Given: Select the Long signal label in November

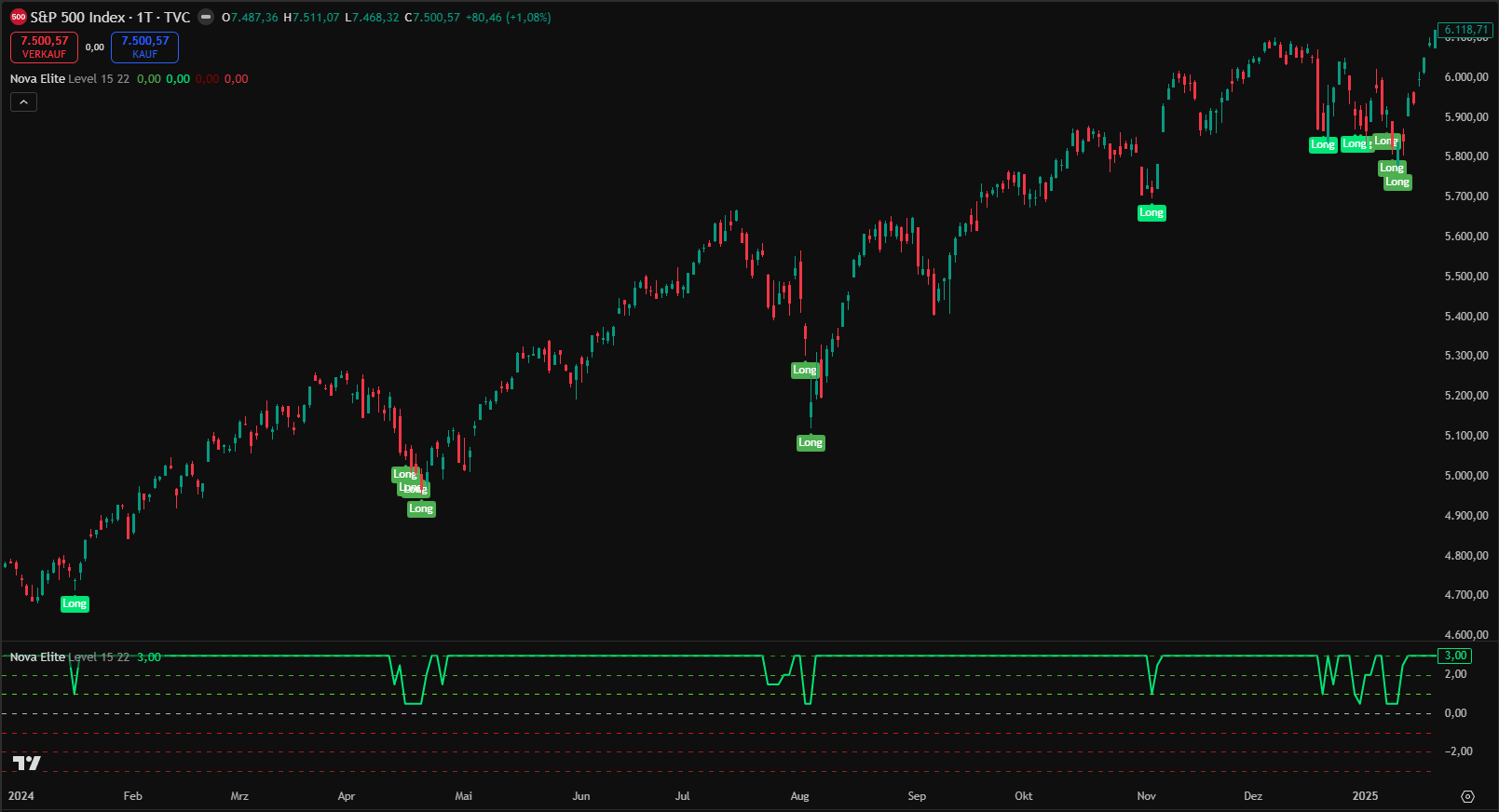Looking at the screenshot, I should coord(1152,213).
